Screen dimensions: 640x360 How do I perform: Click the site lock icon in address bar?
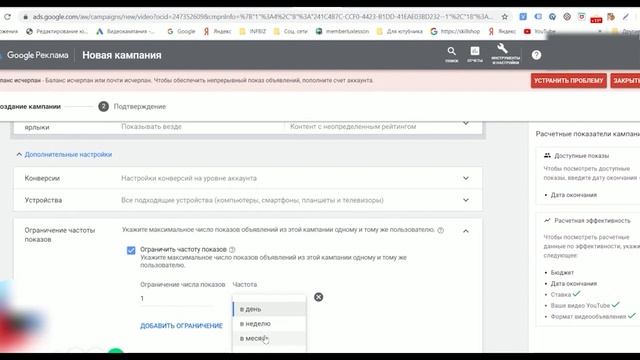[x=25, y=17]
